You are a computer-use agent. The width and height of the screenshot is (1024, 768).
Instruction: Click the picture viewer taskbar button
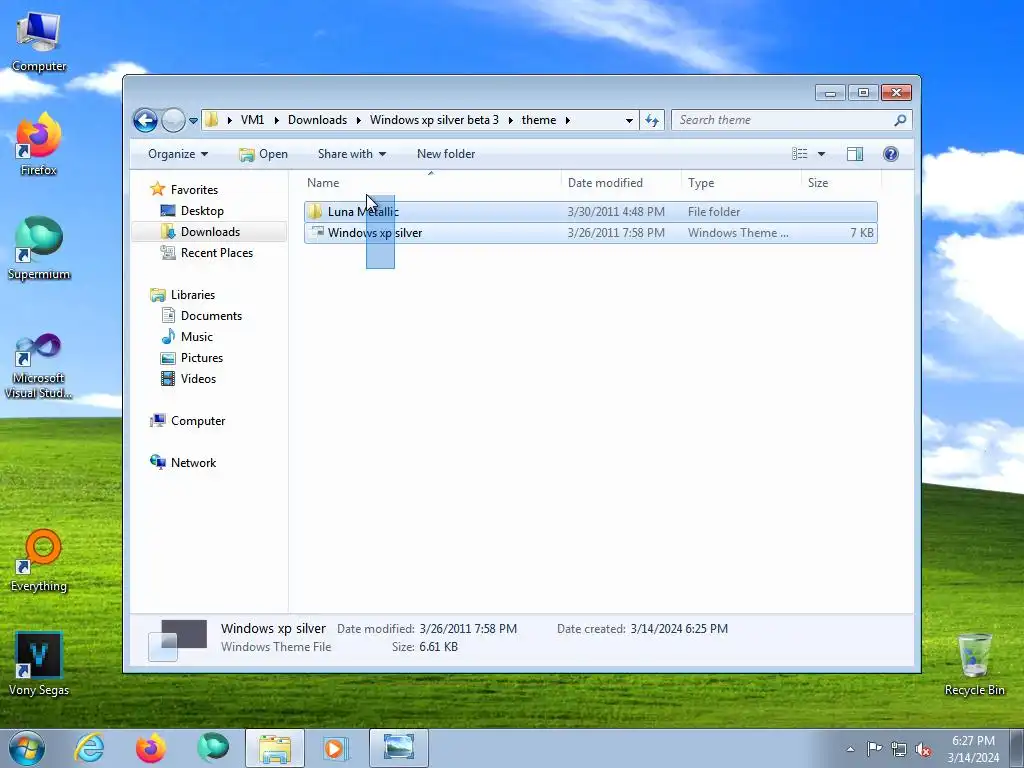click(x=399, y=748)
